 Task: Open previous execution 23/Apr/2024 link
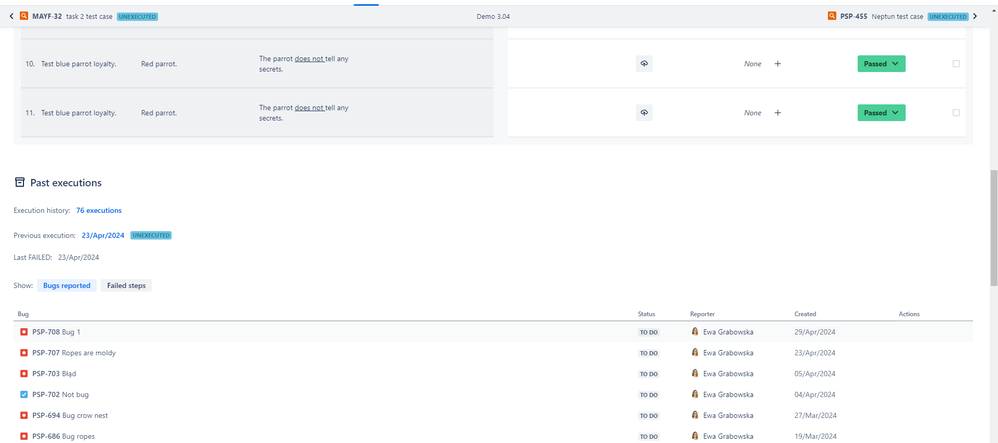click(104, 236)
